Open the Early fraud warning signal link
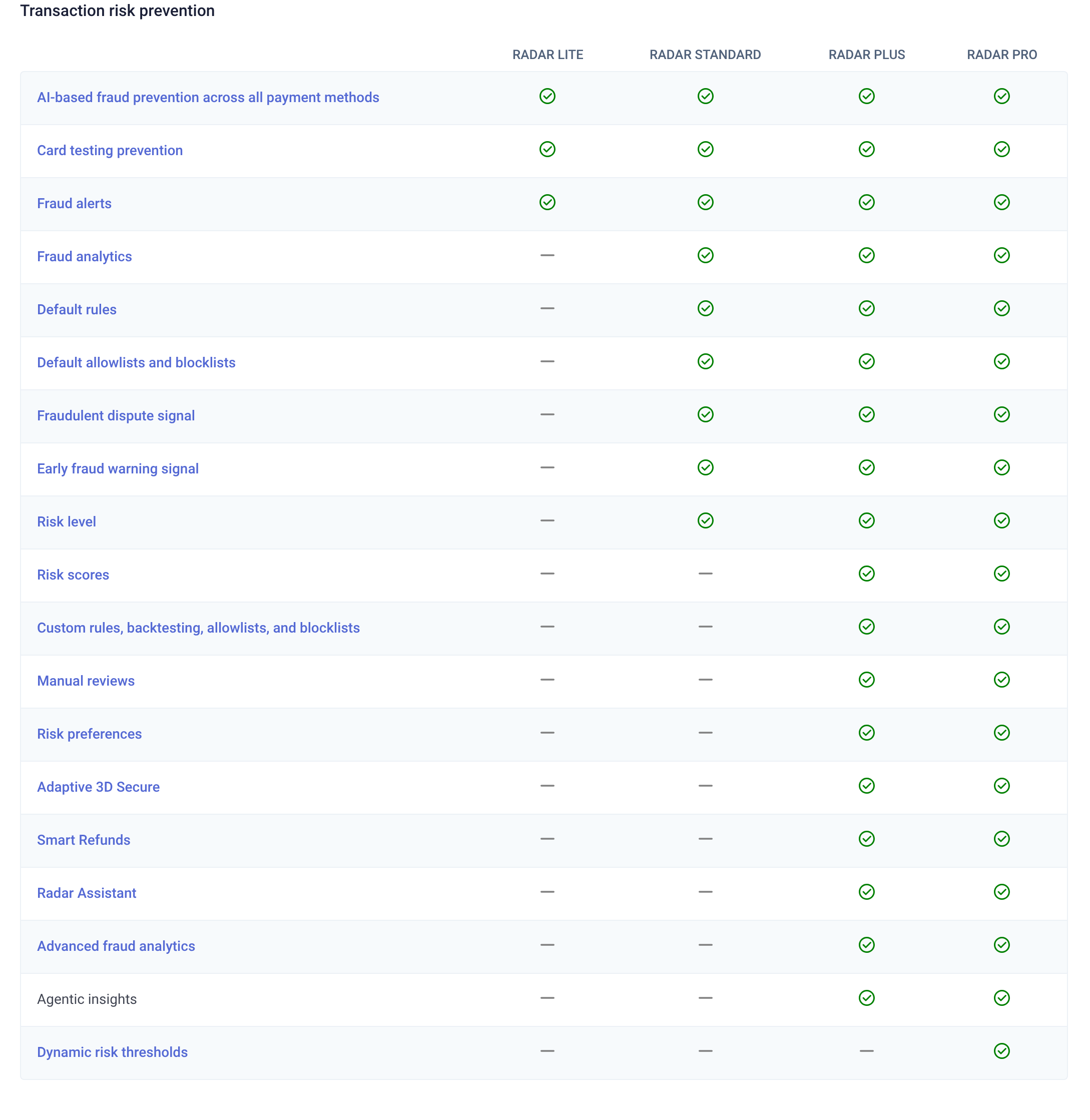The height and width of the screenshot is (1120, 1090). point(118,469)
